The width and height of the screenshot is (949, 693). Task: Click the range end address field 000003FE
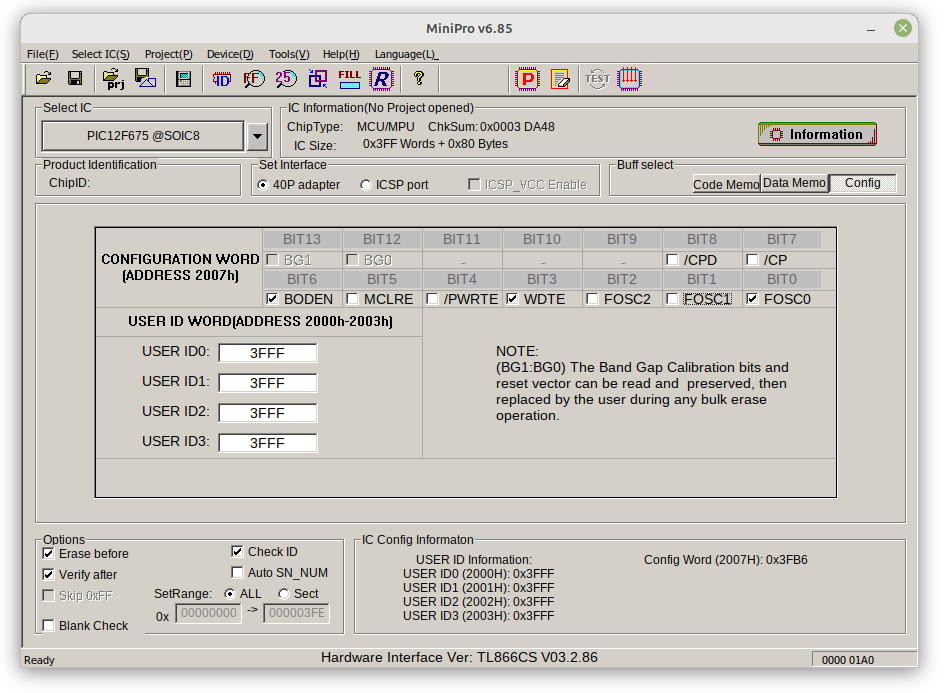pos(297,613)
